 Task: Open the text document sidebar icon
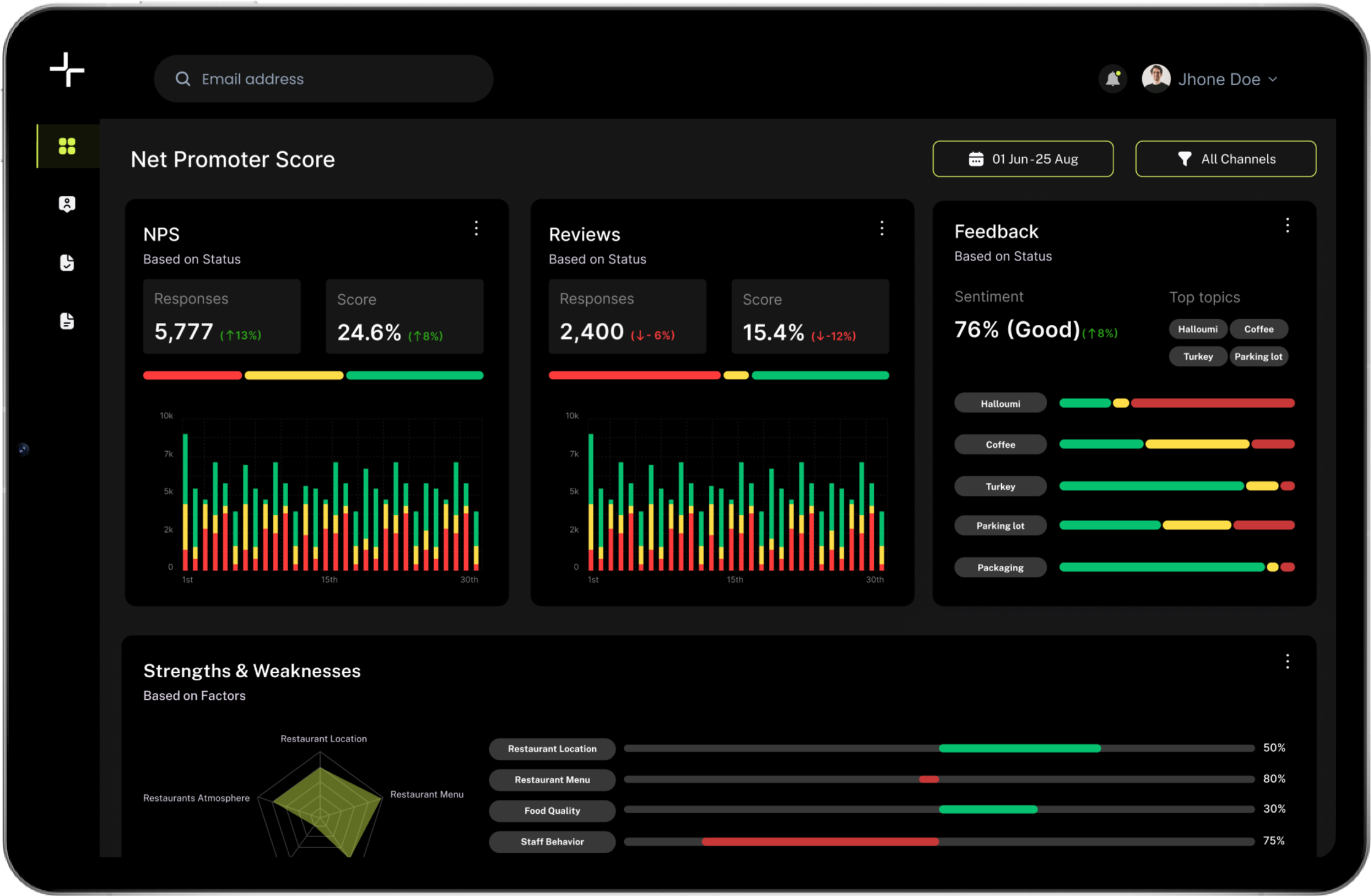tap(67, 321)
